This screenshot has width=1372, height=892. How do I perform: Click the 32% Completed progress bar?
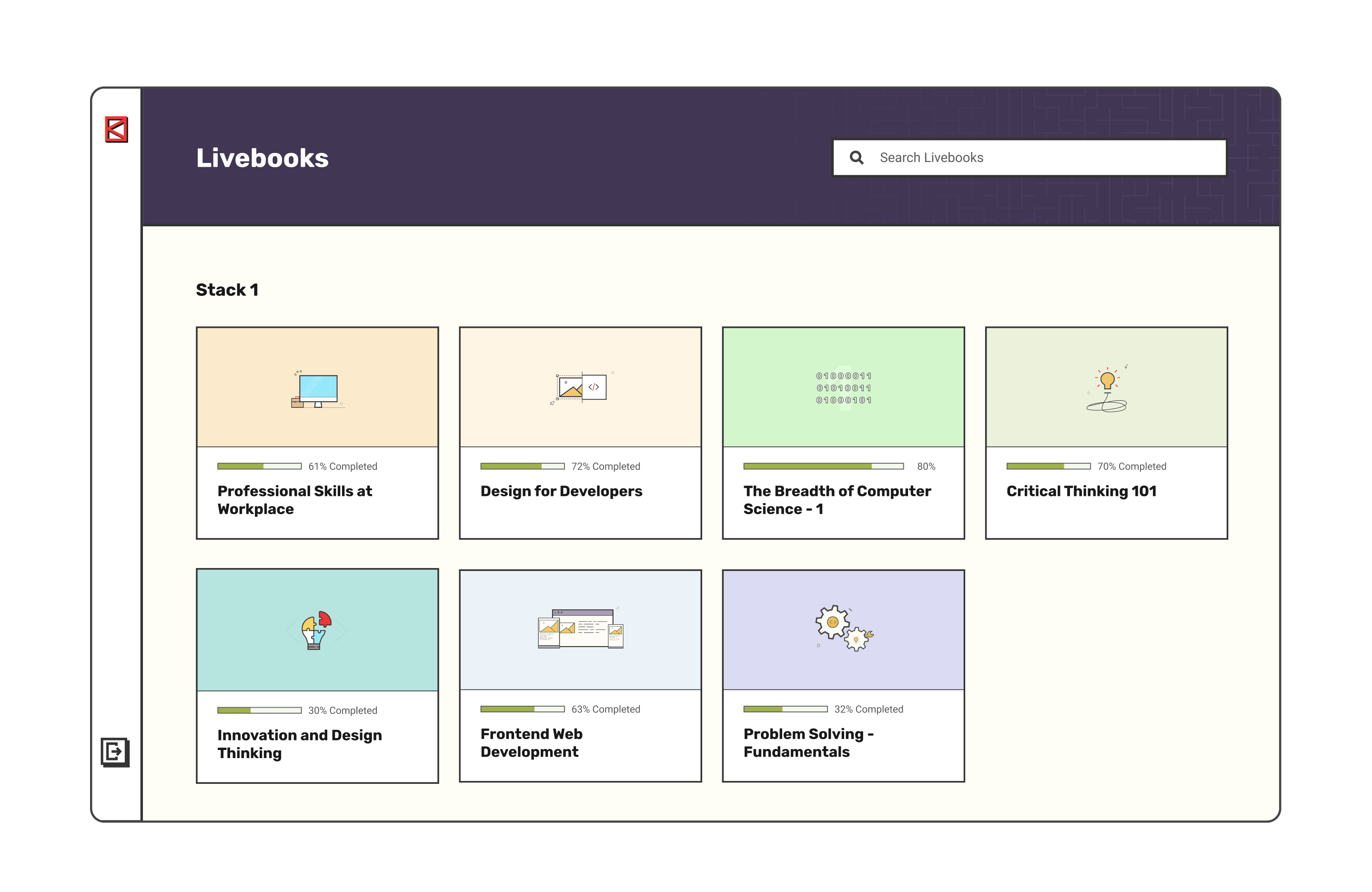click(785, 709)
